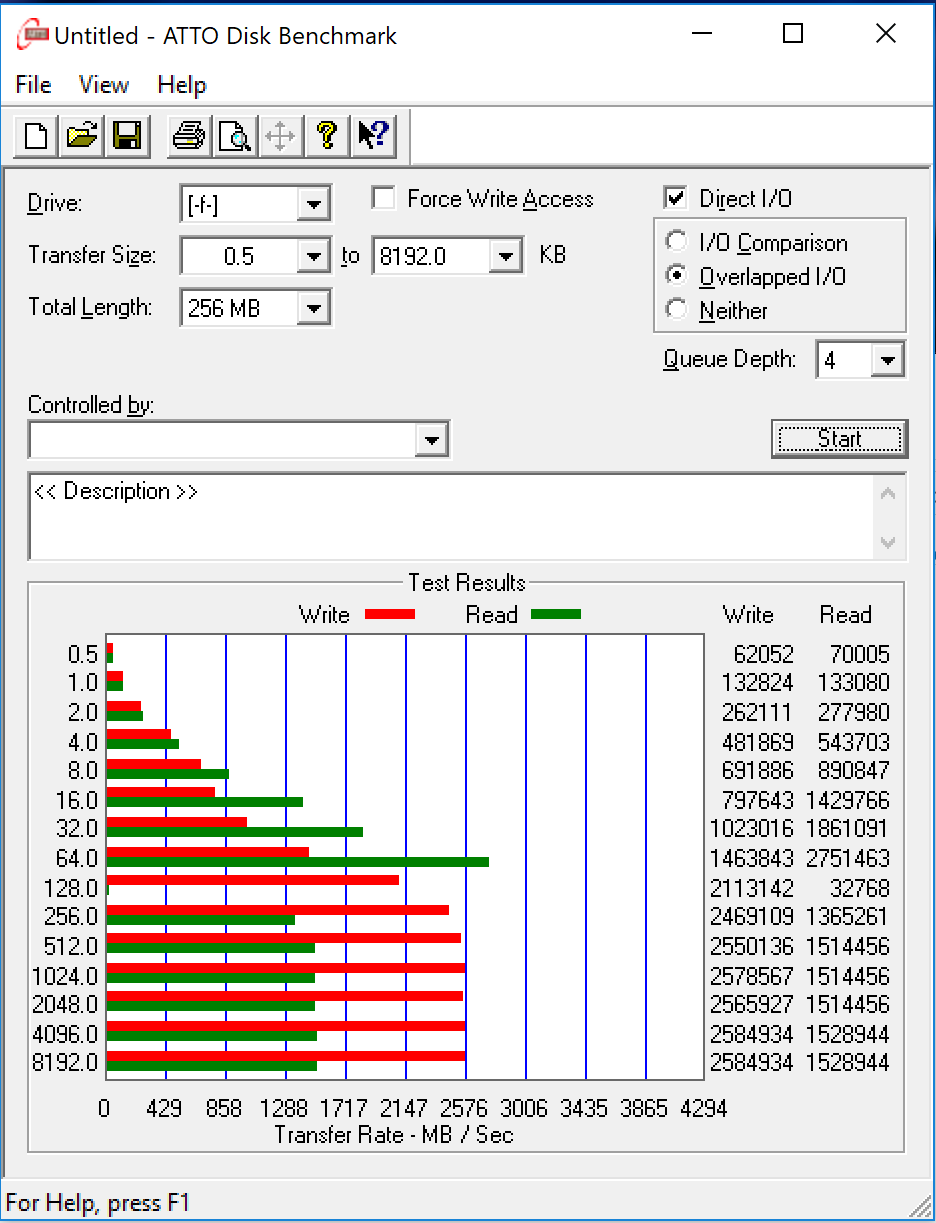The width and height of the screenshot is (936, 1223).
Task: Click the New document toolbar icon
Action: 36,135
